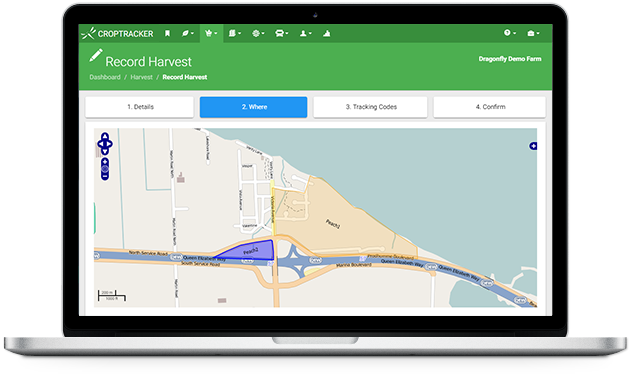Viewport: 632px width, 378px height.
Task: Switch to the 1. Details step
Action: (140, 107)
